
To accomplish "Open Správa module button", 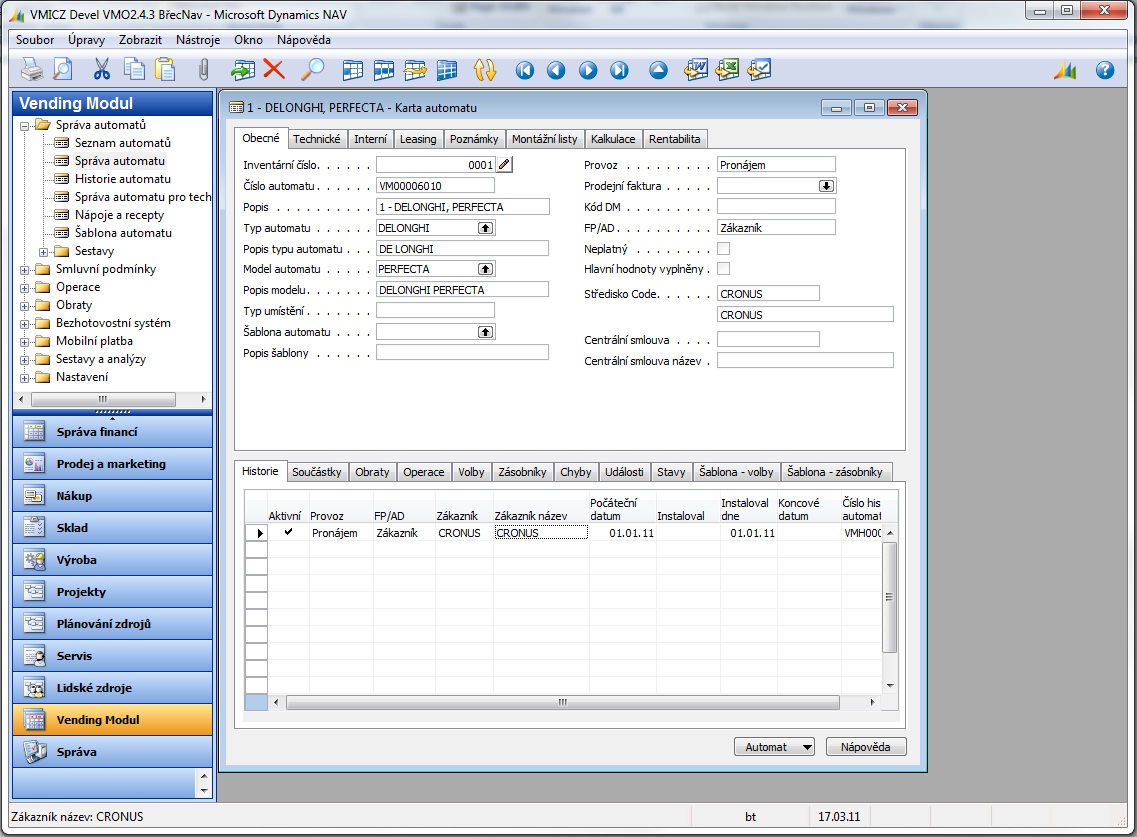I will pyautogui.click(x=112, y=751).
